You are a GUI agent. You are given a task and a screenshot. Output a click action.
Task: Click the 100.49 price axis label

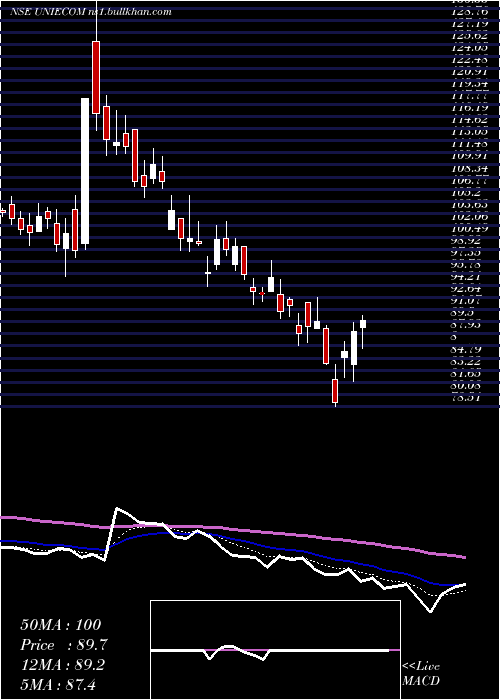coord(469,229)
